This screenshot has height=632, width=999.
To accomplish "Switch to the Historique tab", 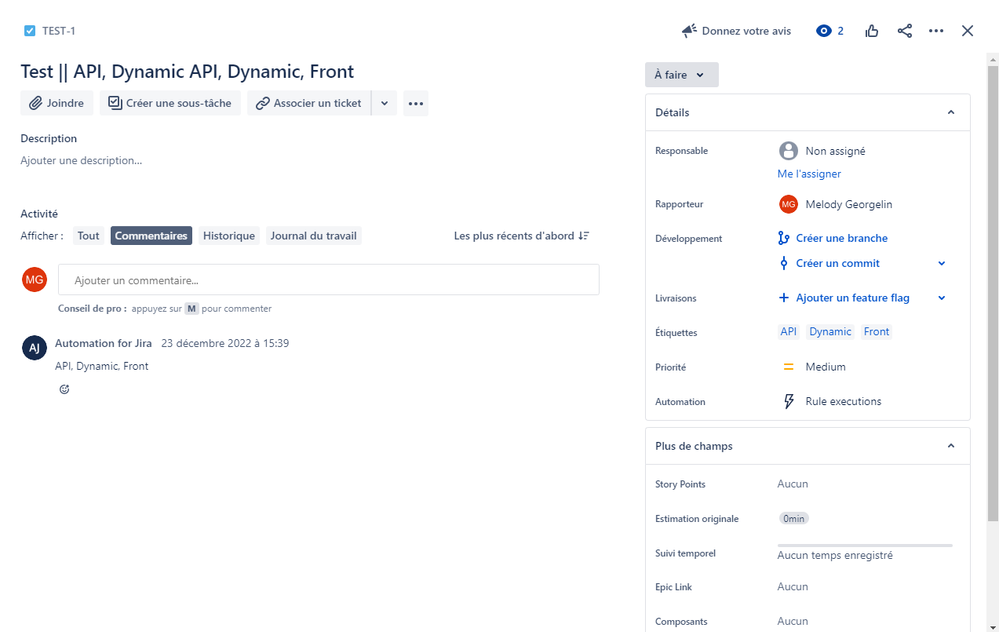I will (229, 236).
